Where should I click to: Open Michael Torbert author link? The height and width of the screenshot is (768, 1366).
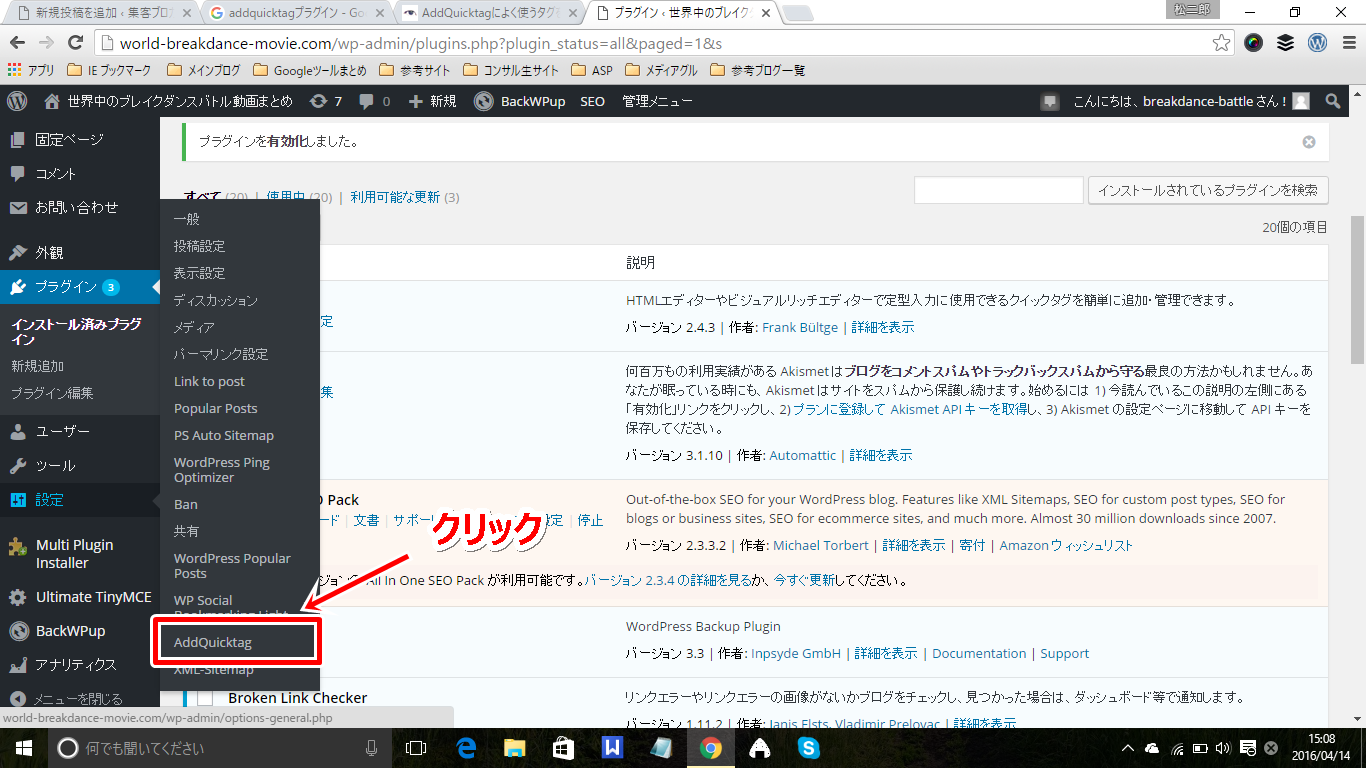tap(822, 545)
